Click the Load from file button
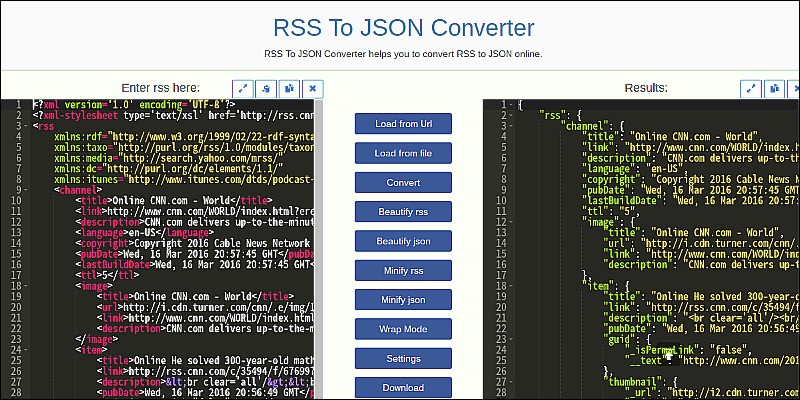Image resolution: width=800 pixels, height=400 pixels. pyautogui.click(x=403, y=153)
